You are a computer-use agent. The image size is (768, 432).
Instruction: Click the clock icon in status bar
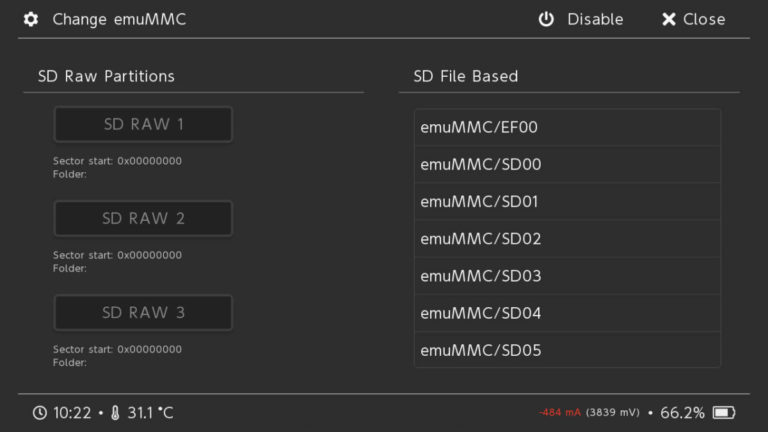(39, 413)
